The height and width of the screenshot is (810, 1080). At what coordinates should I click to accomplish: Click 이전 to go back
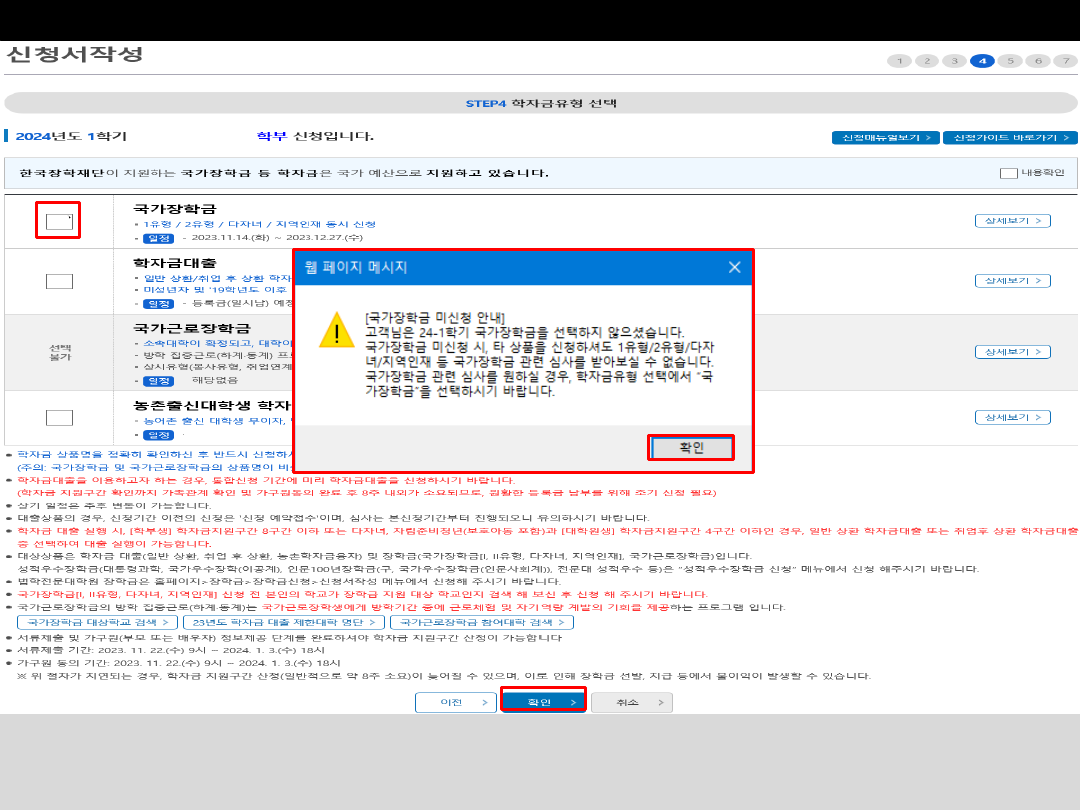pos(456,702)
